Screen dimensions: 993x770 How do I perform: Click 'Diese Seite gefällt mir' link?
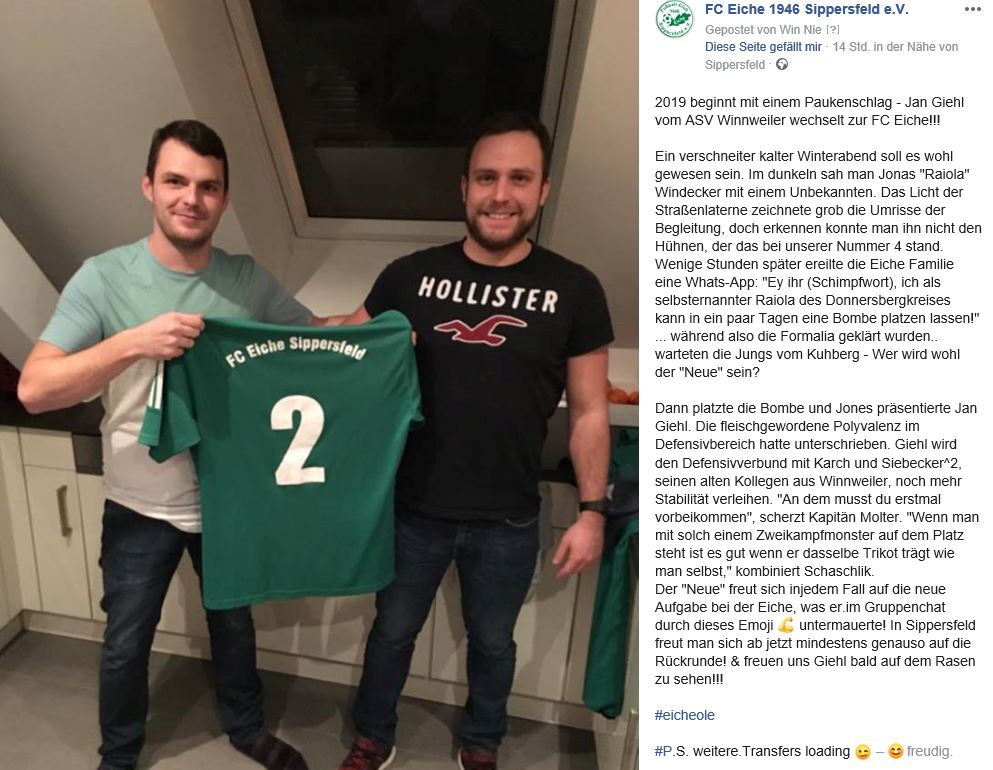coord(763,46)
